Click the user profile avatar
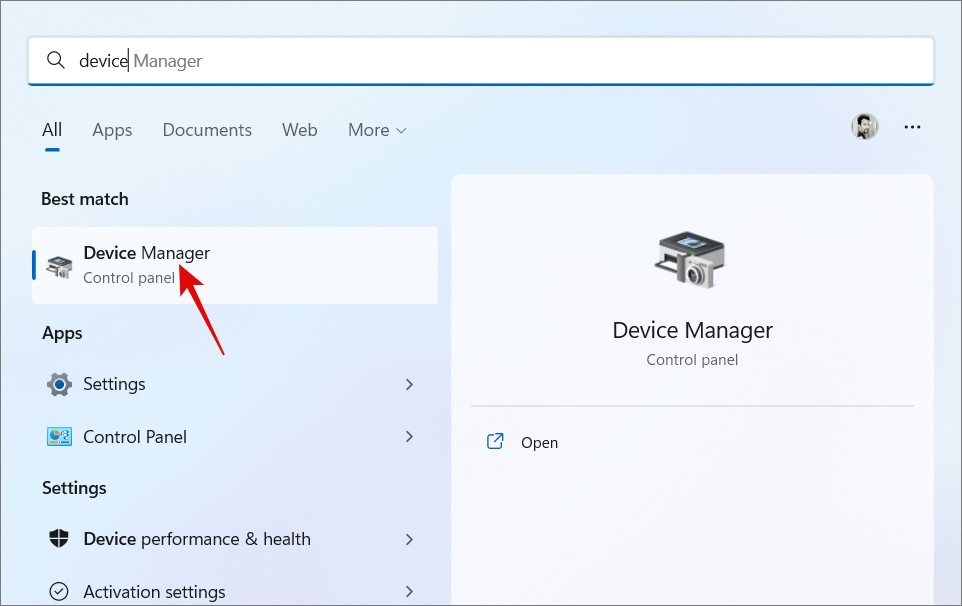Screen dimensions: 962x606 point(865,127)
